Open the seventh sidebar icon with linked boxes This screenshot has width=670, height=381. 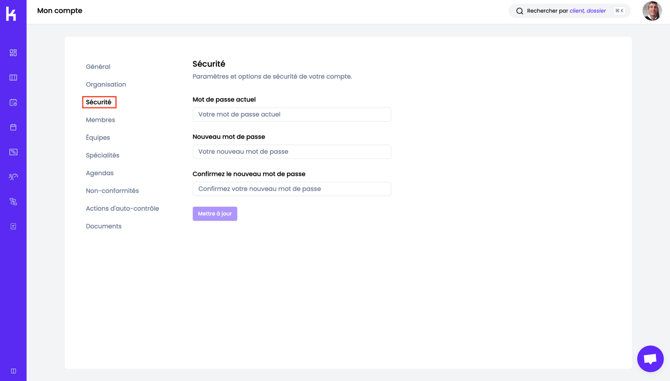13,202
